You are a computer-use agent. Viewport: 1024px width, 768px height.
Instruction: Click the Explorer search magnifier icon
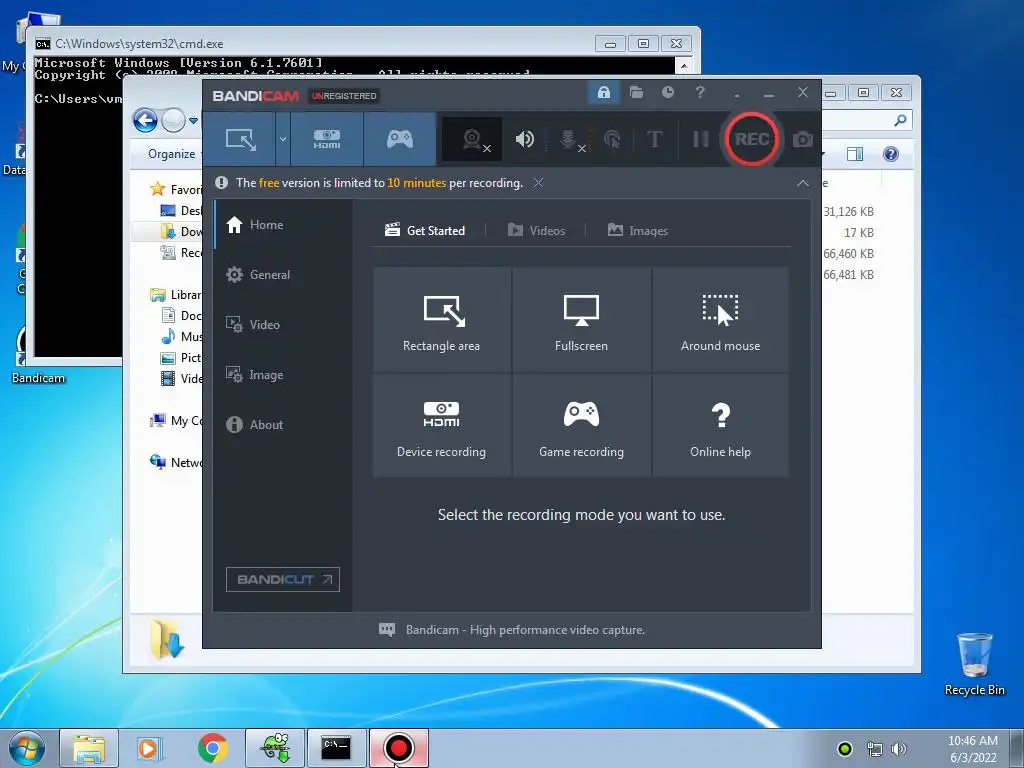[901, 120]
